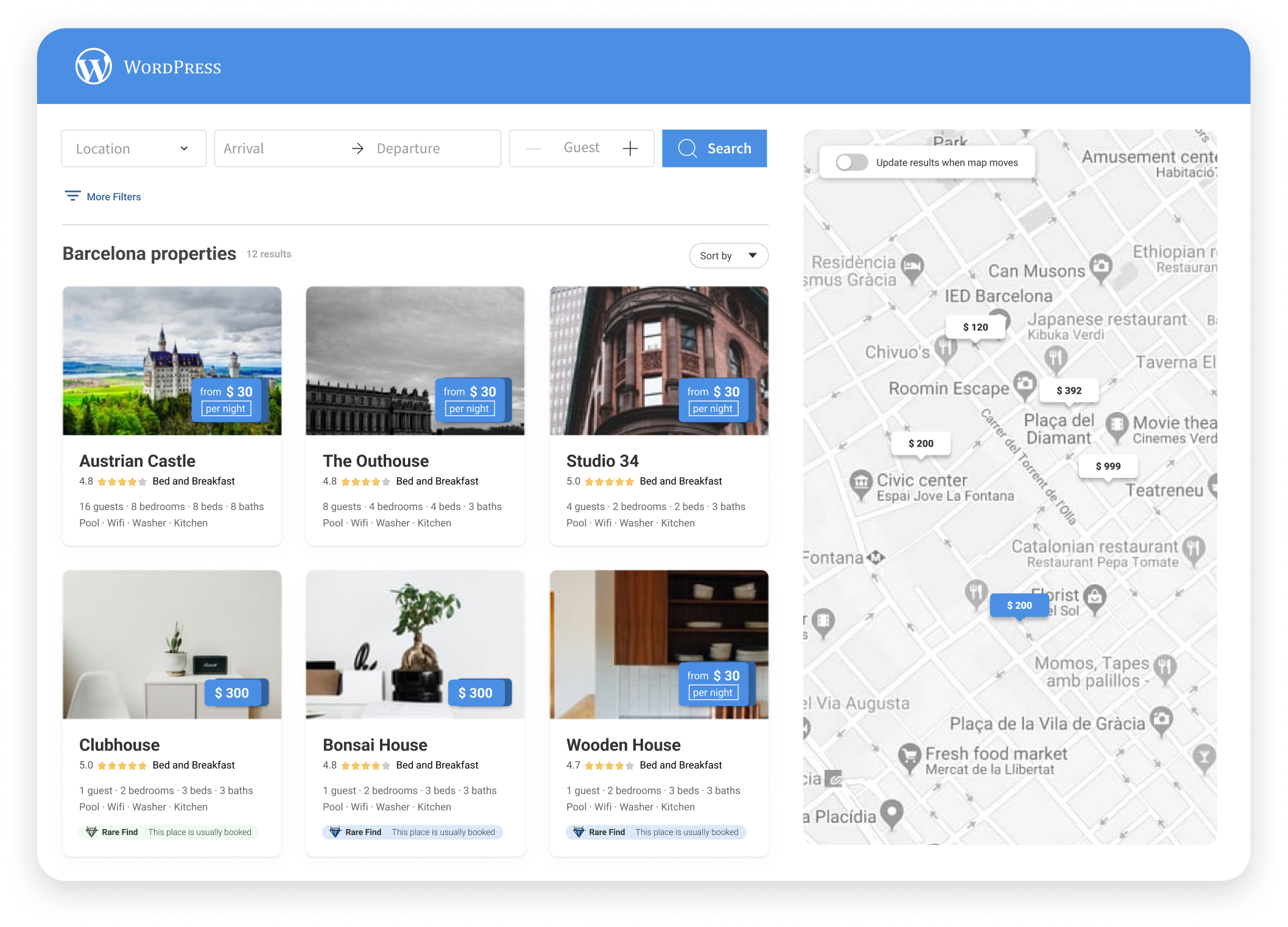The height and width of the screenshot is (927, 1288).
Task: Open the Bonsai House listing title
Action: [x=375, y=744]
